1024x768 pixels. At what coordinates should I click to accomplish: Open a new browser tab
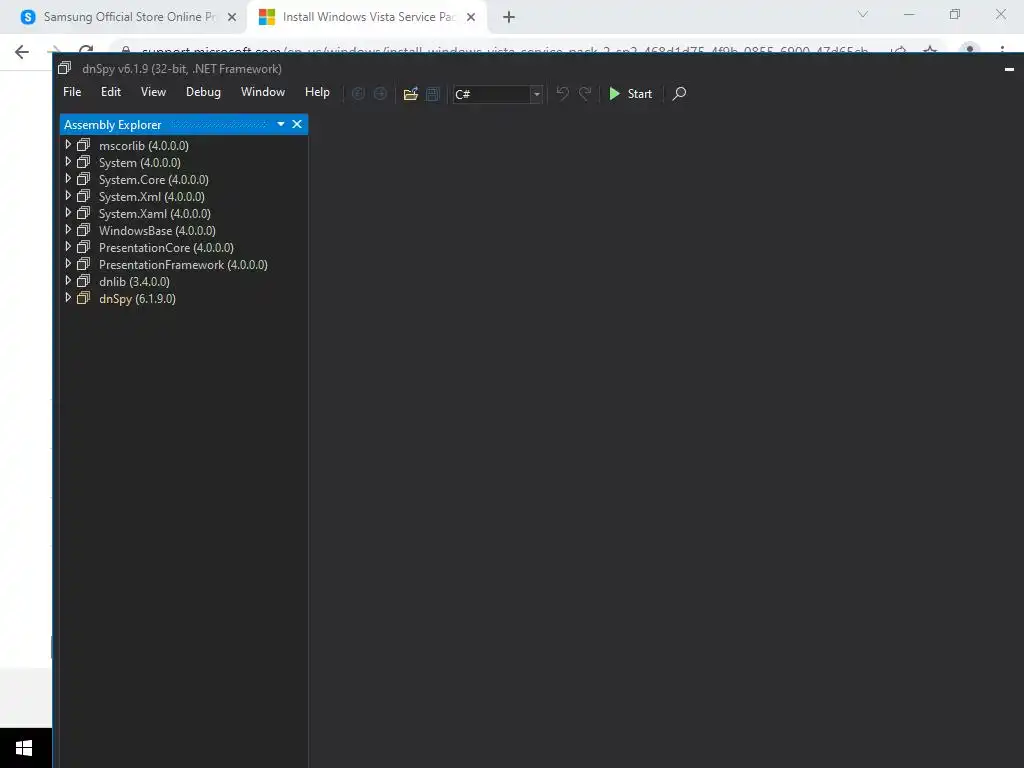point(509,17)
